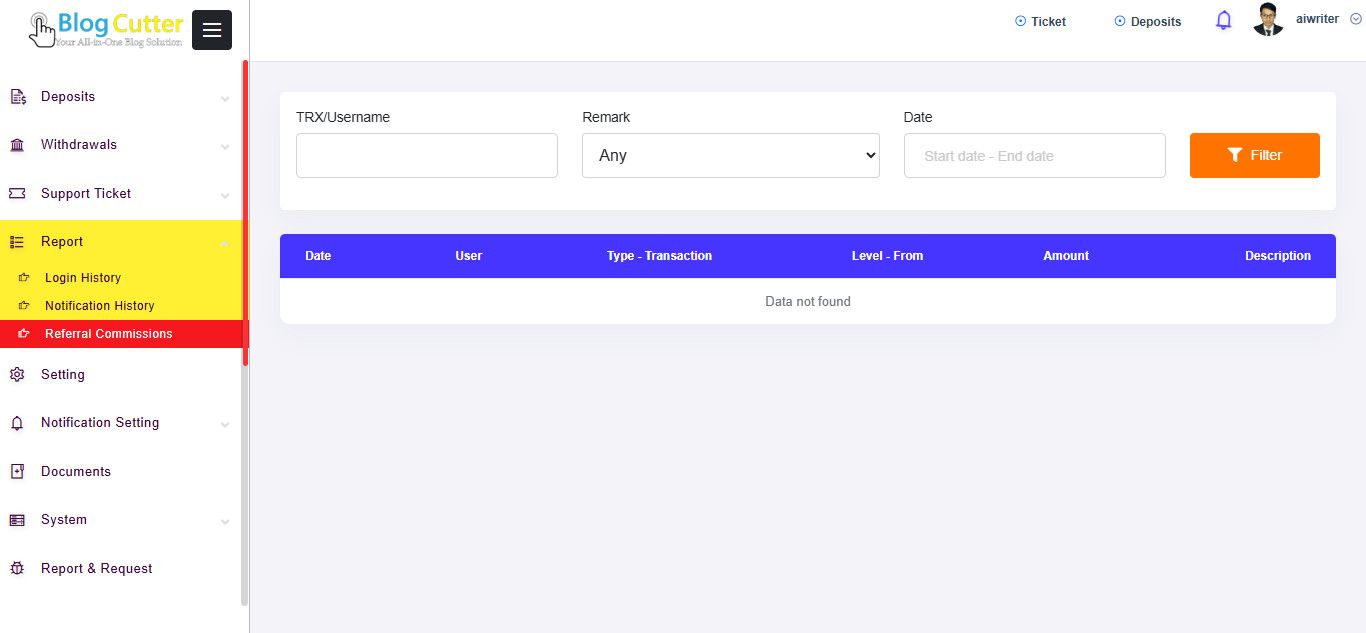The image size is (1366, 633).
Task: Collapse the Report menu section
Action: point(225,242)
